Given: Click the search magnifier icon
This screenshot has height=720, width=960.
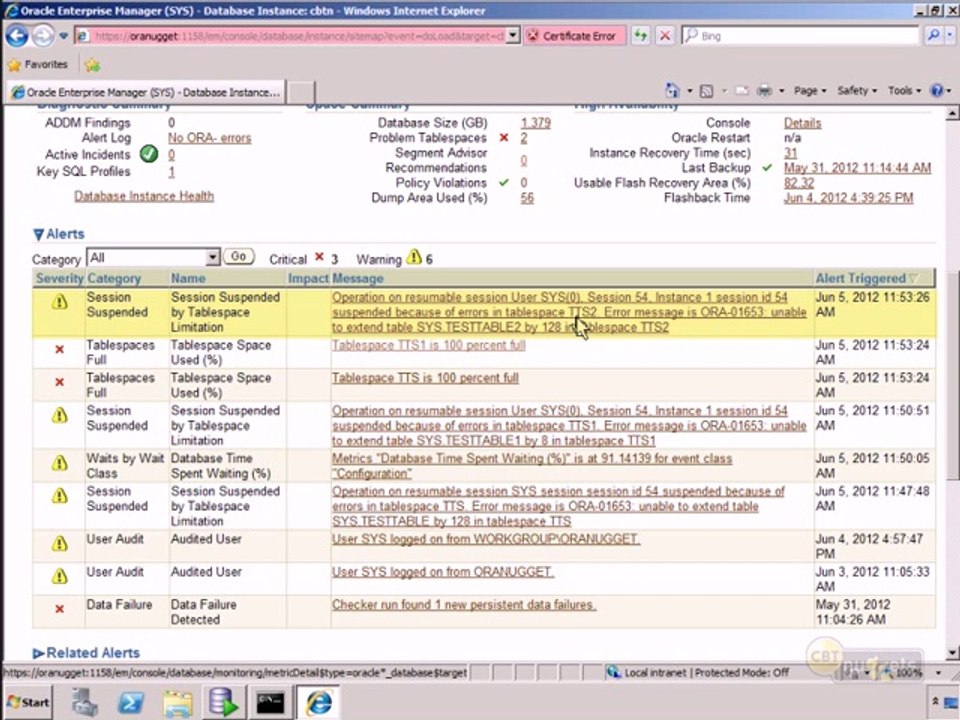Looking at the screenshot, I should (x=933, y=36).
